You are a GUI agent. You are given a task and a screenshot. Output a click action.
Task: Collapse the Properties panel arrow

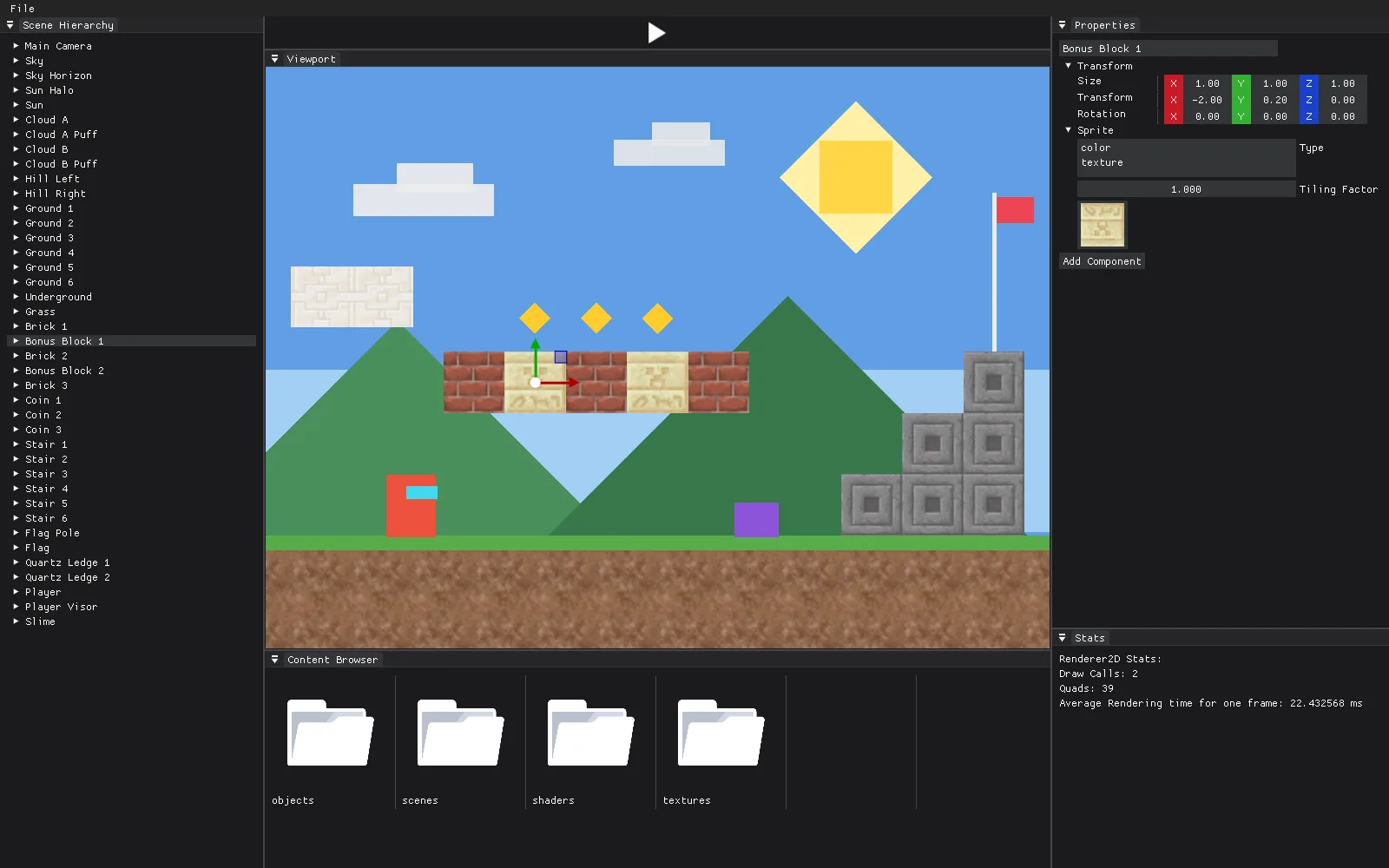[1062, 25]
